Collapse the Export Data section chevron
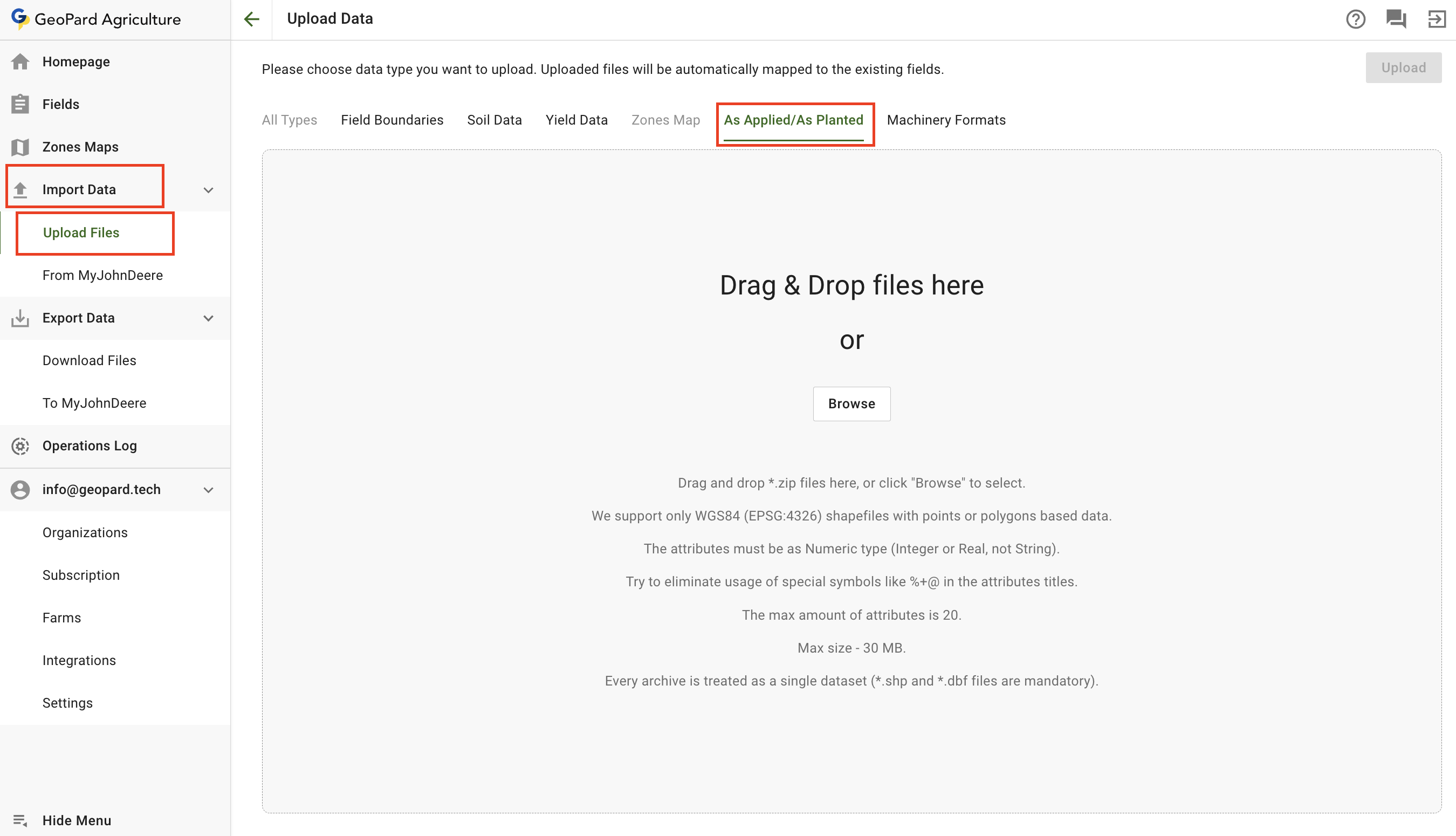 point(208,318)
